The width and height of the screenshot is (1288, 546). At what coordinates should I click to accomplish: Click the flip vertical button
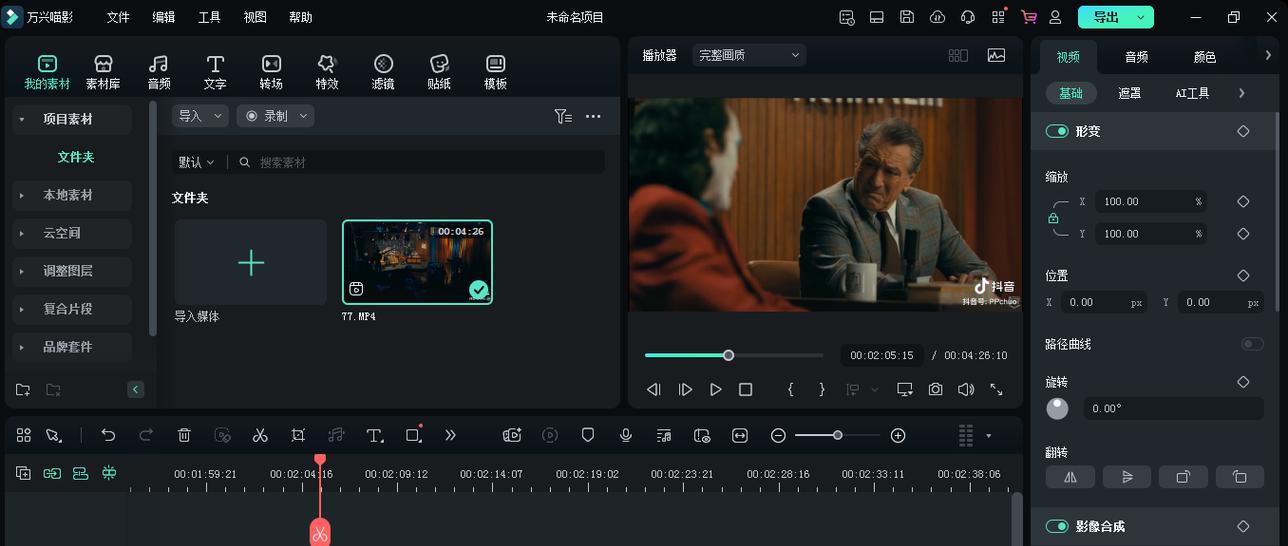[1127, 477]
